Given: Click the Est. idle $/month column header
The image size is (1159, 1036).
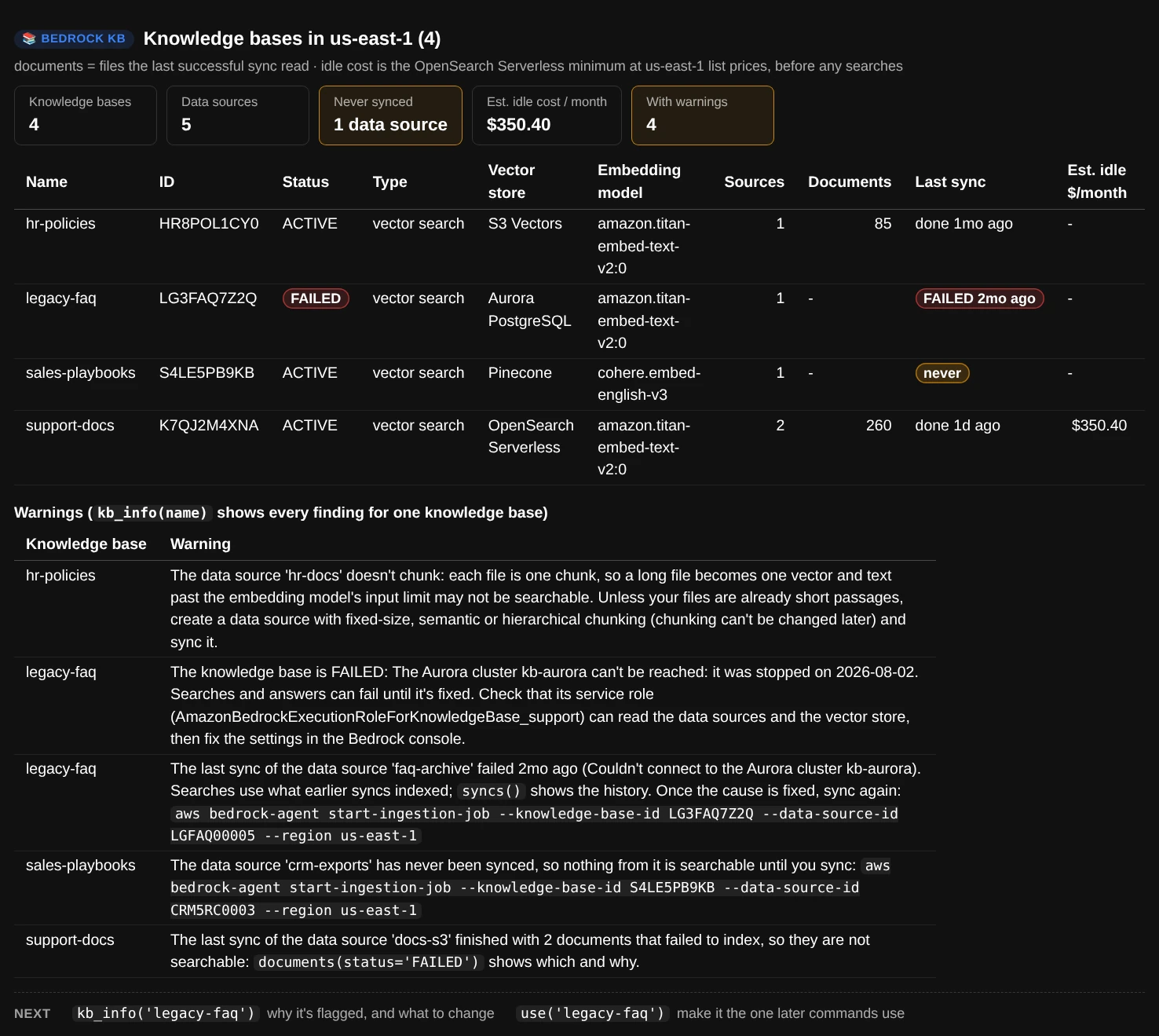Looking at the screenshot, I should pyautogui.click(x=1097, y=181).
